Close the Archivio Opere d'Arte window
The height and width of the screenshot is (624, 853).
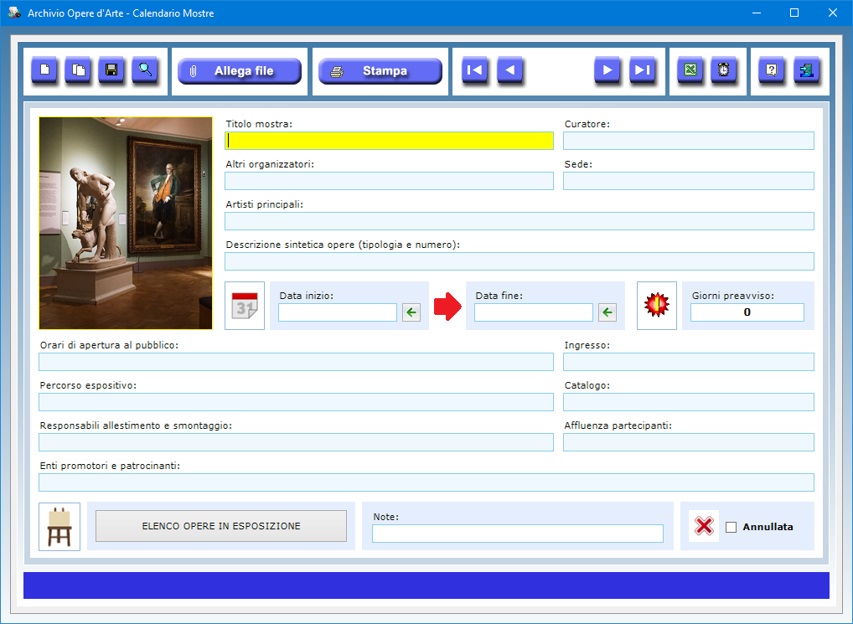point(832,13)
